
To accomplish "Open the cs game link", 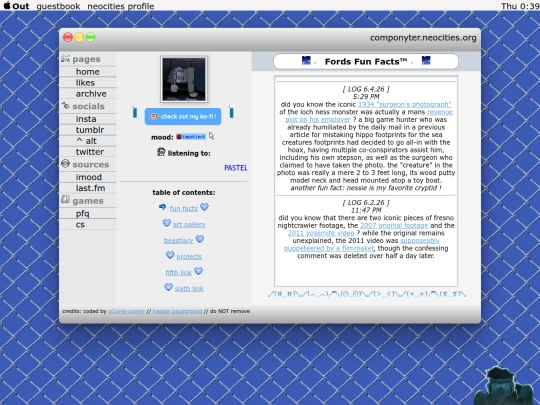I will click(x=80, y=225).
